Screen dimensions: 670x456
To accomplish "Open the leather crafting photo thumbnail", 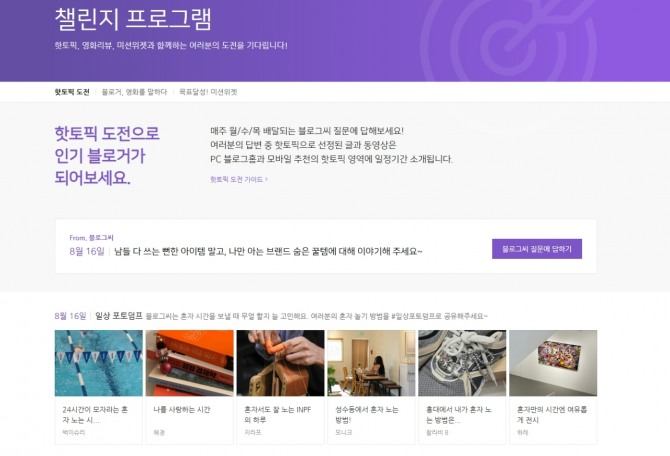I will (280, 363).
